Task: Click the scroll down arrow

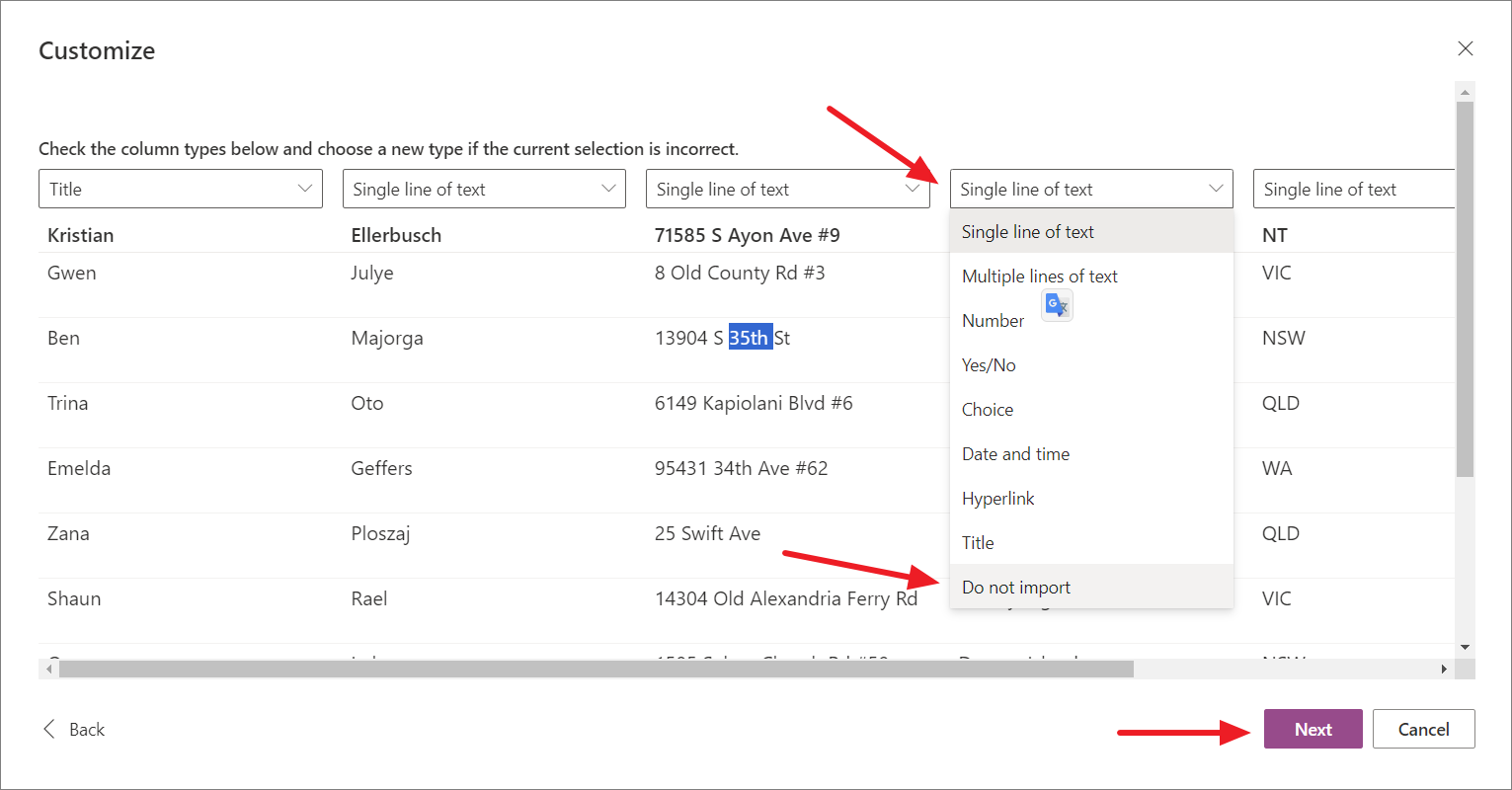Action: click(1466, 647)
